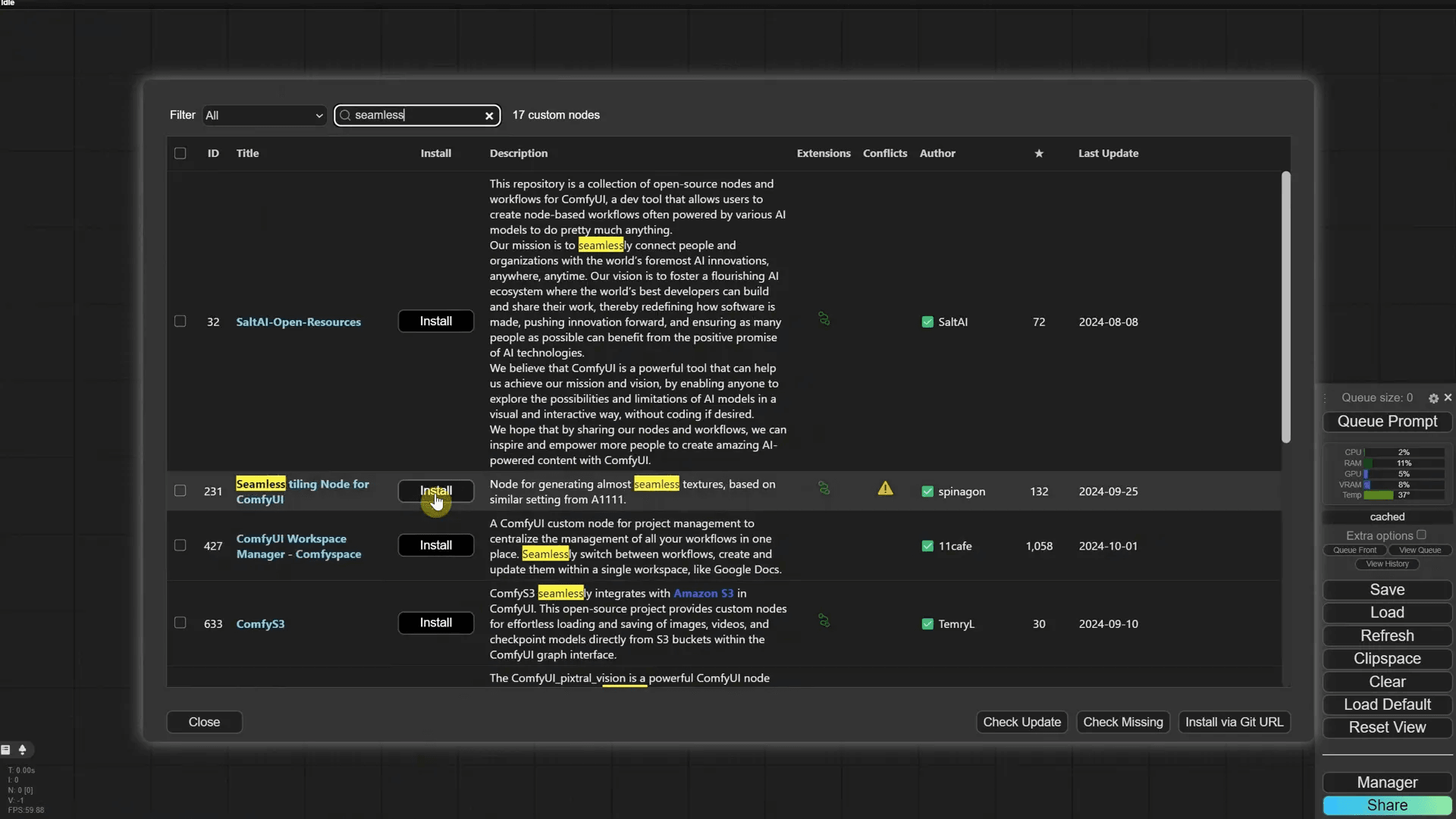Select checkbox for Seamless tiling Node row
The image size is (1456, 819).
pyautogui.click(x=180, y=491)
